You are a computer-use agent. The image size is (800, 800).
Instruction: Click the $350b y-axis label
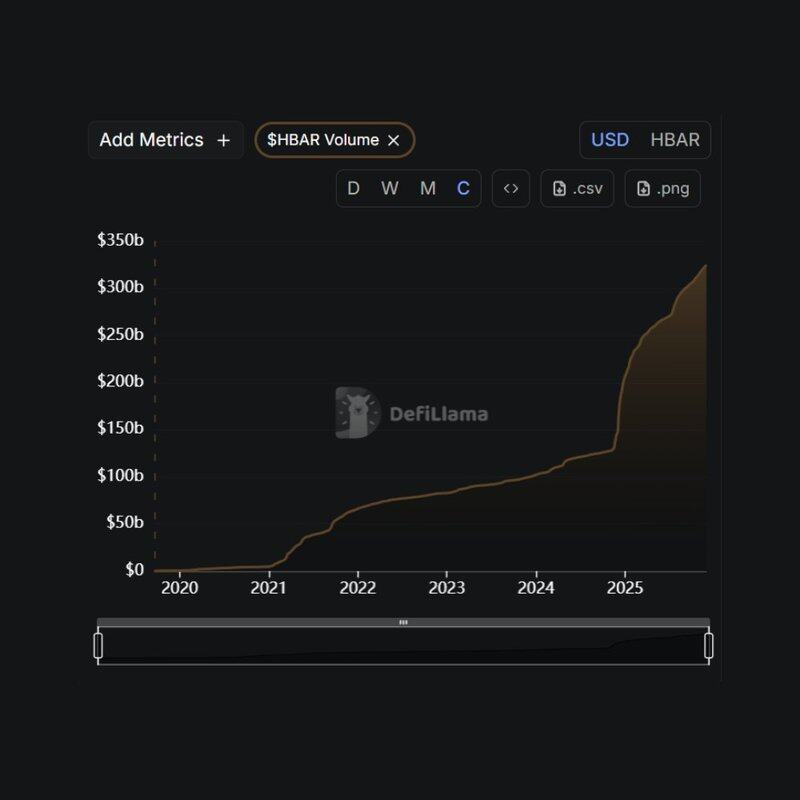coord(120,240)
